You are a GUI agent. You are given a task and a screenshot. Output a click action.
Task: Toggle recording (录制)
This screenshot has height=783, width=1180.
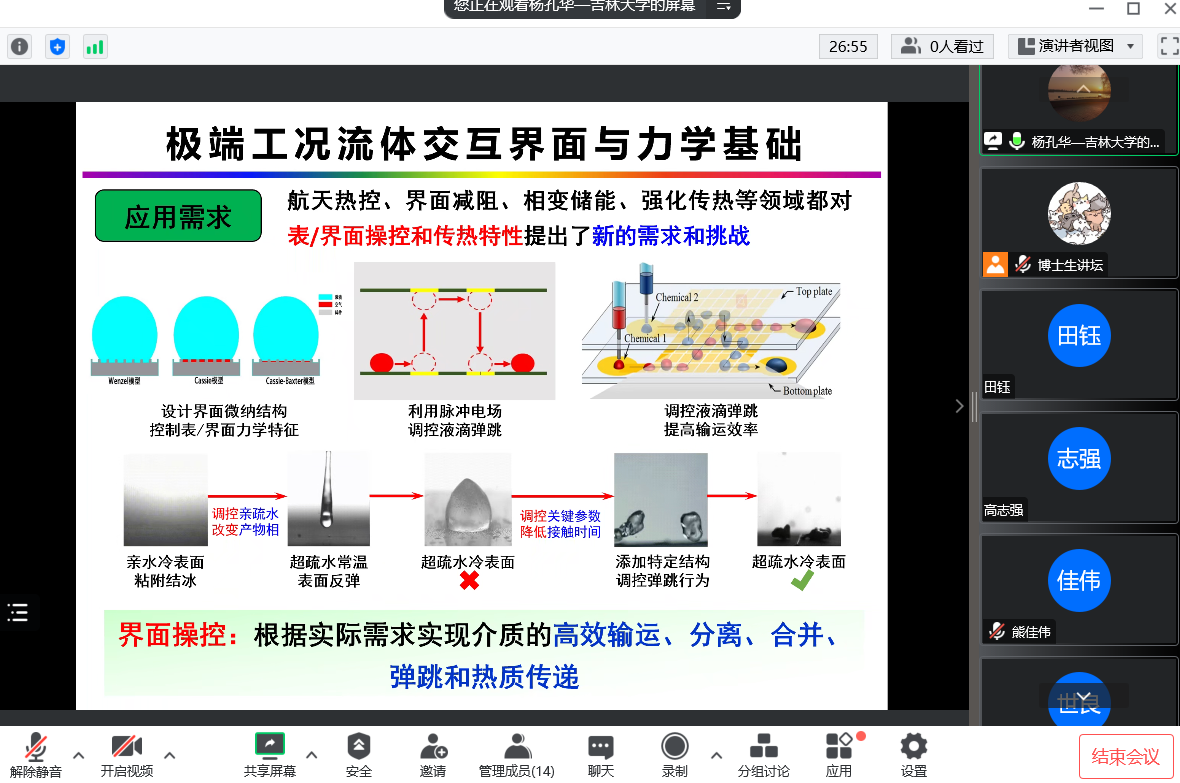click(x=675, y=754)
